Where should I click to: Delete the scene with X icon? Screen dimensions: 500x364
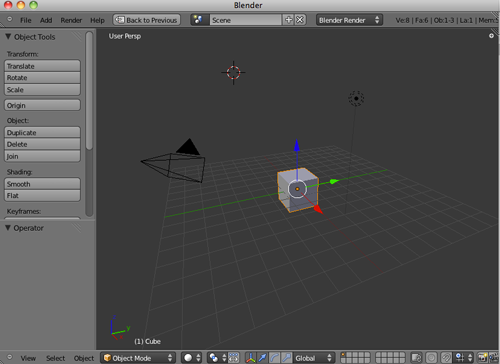(300, 20)
